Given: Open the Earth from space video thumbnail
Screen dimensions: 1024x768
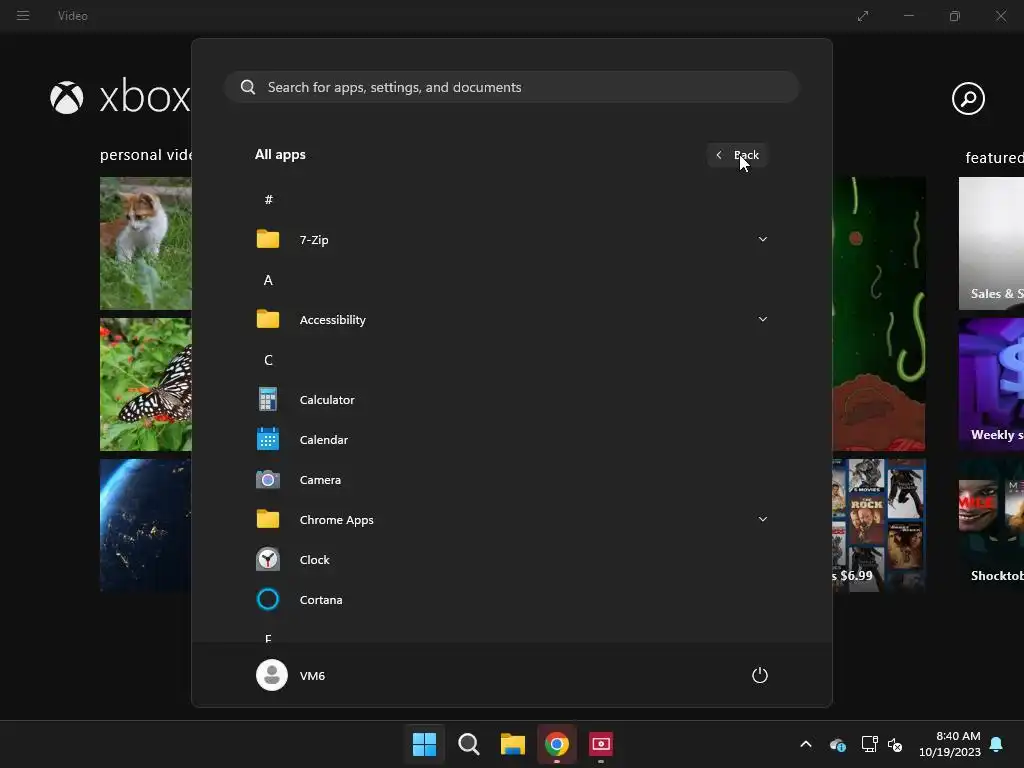Looking at the screenshot, I should (146, 525).
